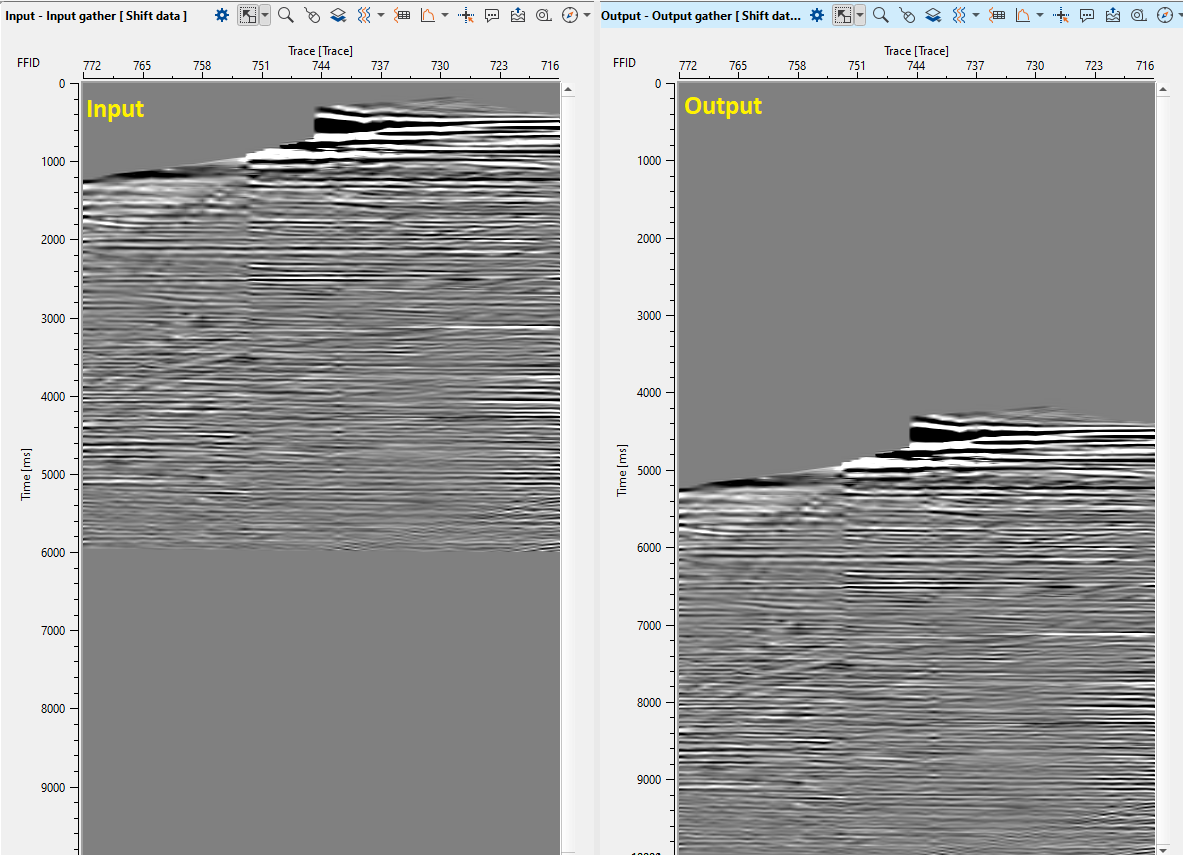
Task: Click the Trace [Trace] axis label in Input panel
Action: coord(320,50)
